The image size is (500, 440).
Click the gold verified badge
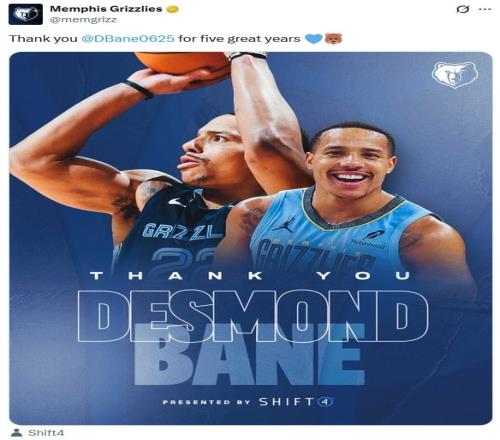pos(173,9)
